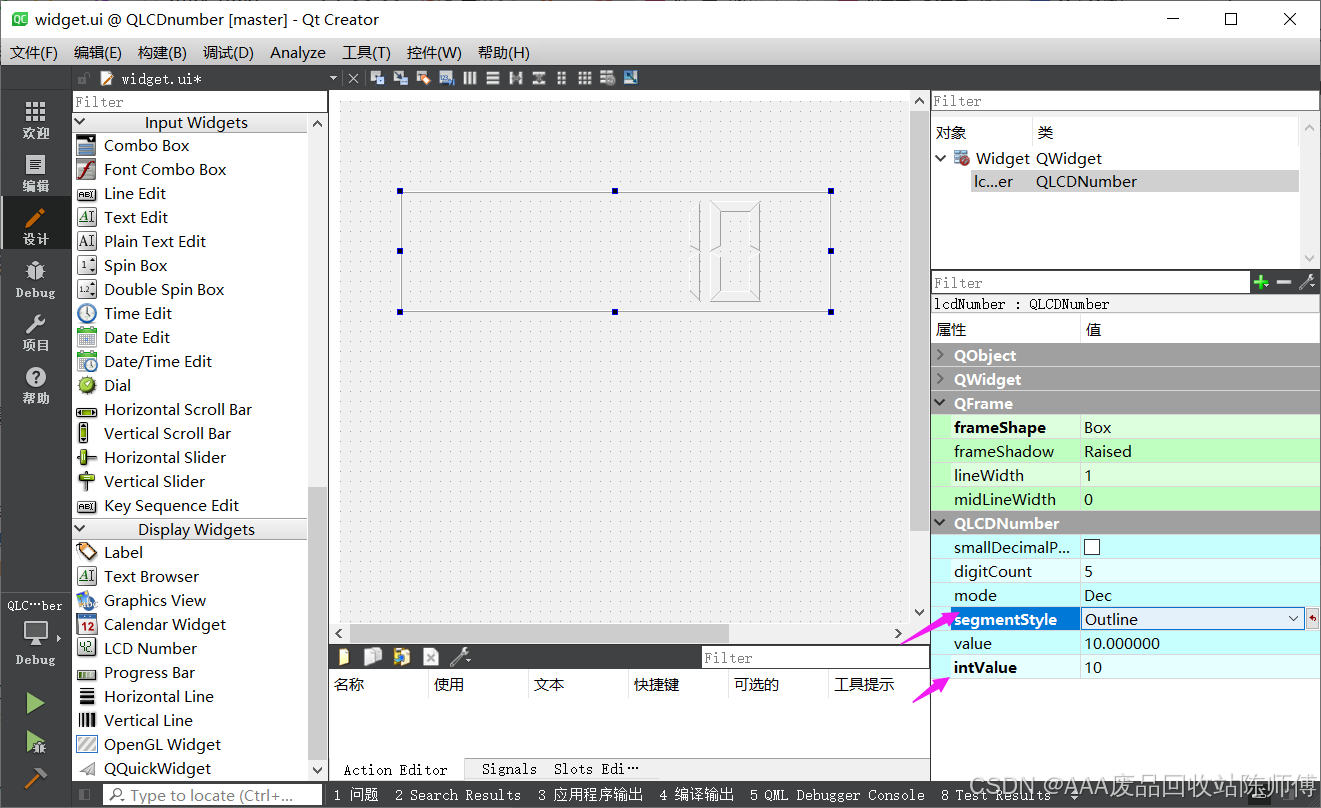Open the Analyze menu

(x=298, y=52)
